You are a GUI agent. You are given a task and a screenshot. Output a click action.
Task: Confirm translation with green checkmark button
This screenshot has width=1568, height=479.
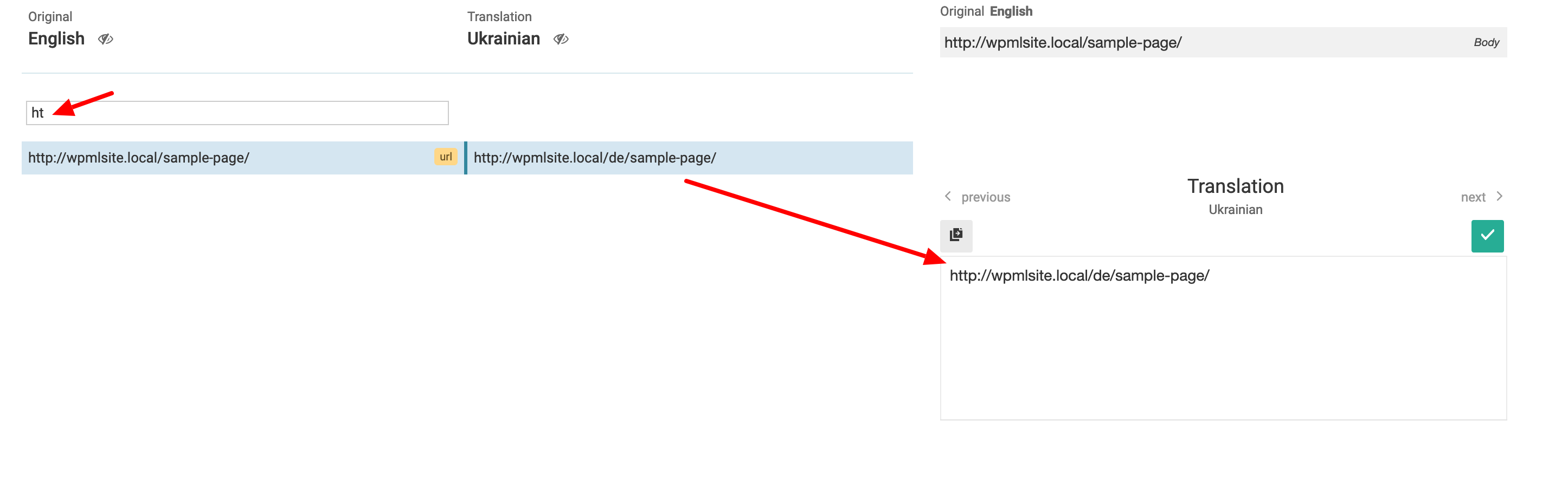(x=1487, y=236)
